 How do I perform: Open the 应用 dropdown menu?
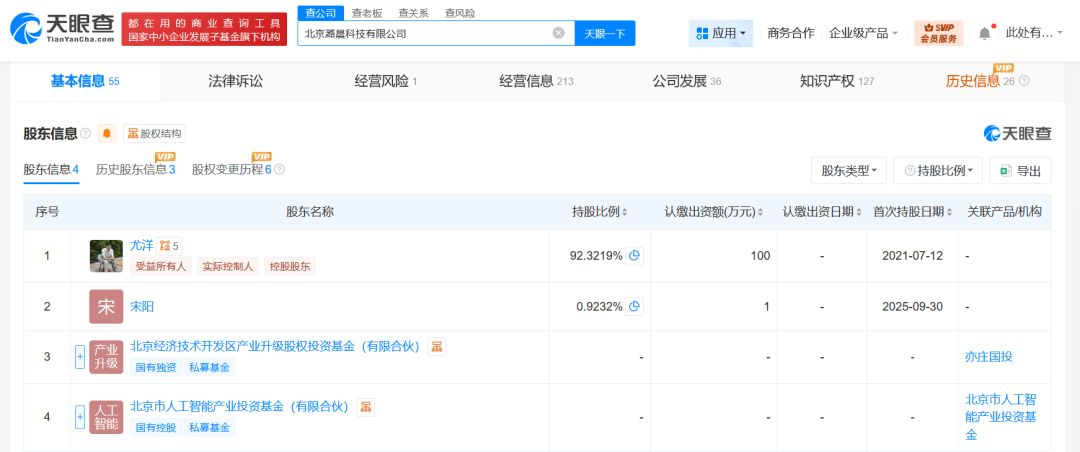(720, 33)
